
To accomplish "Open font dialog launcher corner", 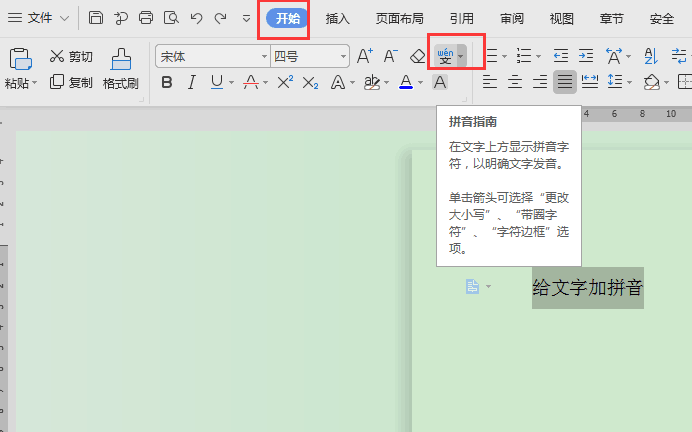I will 464,100.
